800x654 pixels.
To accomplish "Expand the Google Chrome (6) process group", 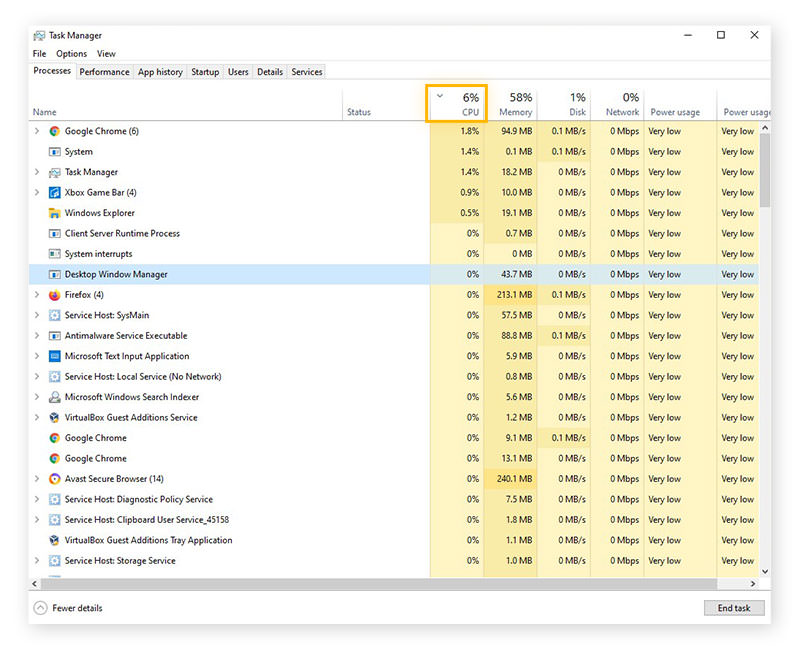I will pos(37,131).
